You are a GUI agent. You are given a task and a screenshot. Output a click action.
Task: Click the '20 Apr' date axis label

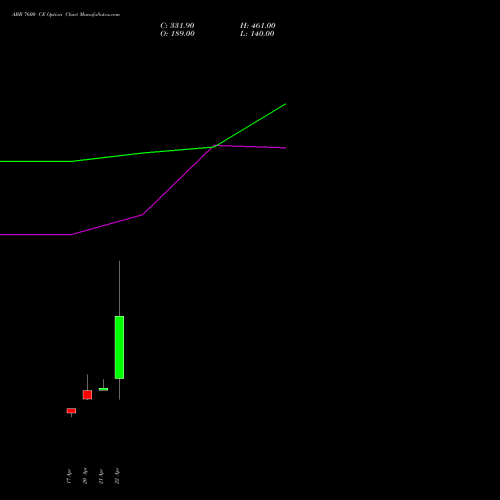(85, 476)
